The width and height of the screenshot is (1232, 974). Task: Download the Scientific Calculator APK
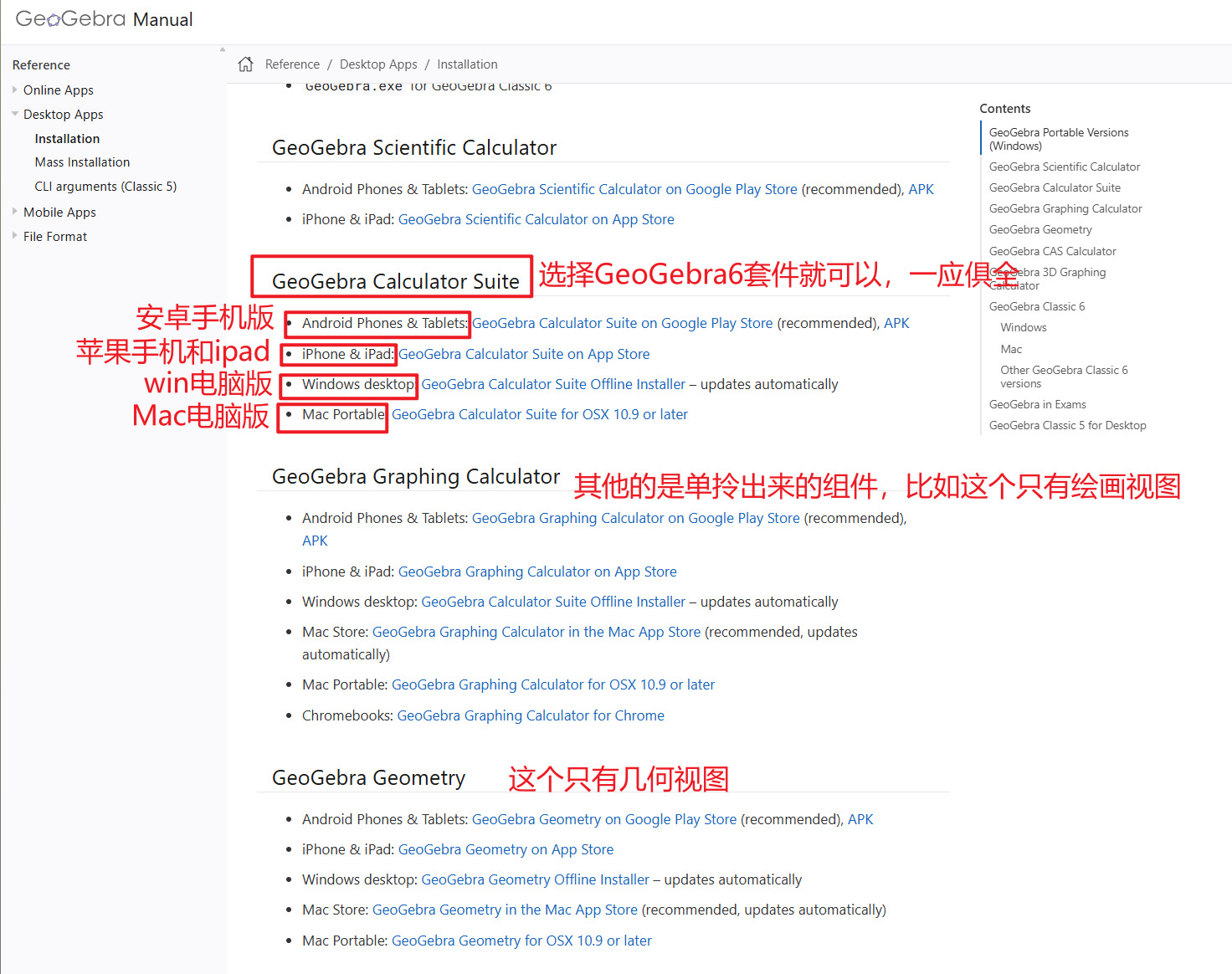pyautogui.click(x=921, y=189)
